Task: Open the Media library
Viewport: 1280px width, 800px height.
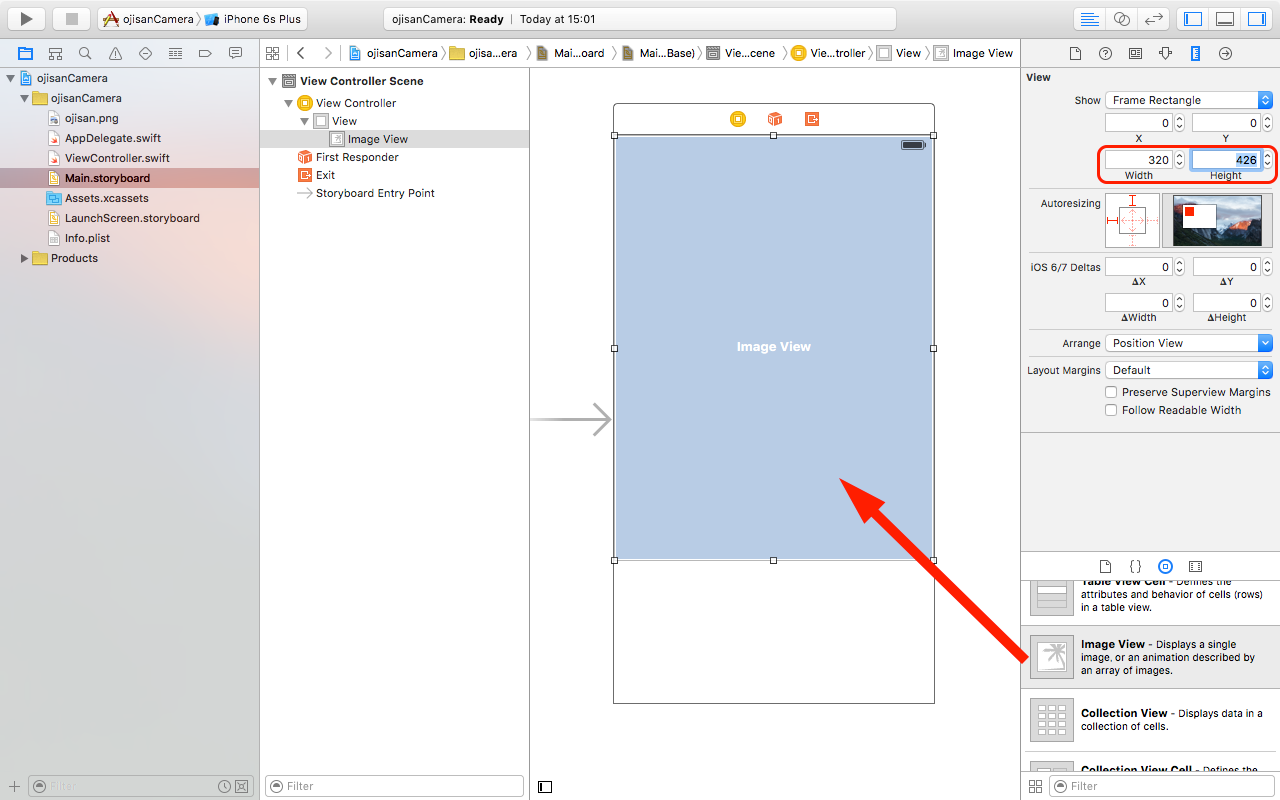Action: (1195, 566)
